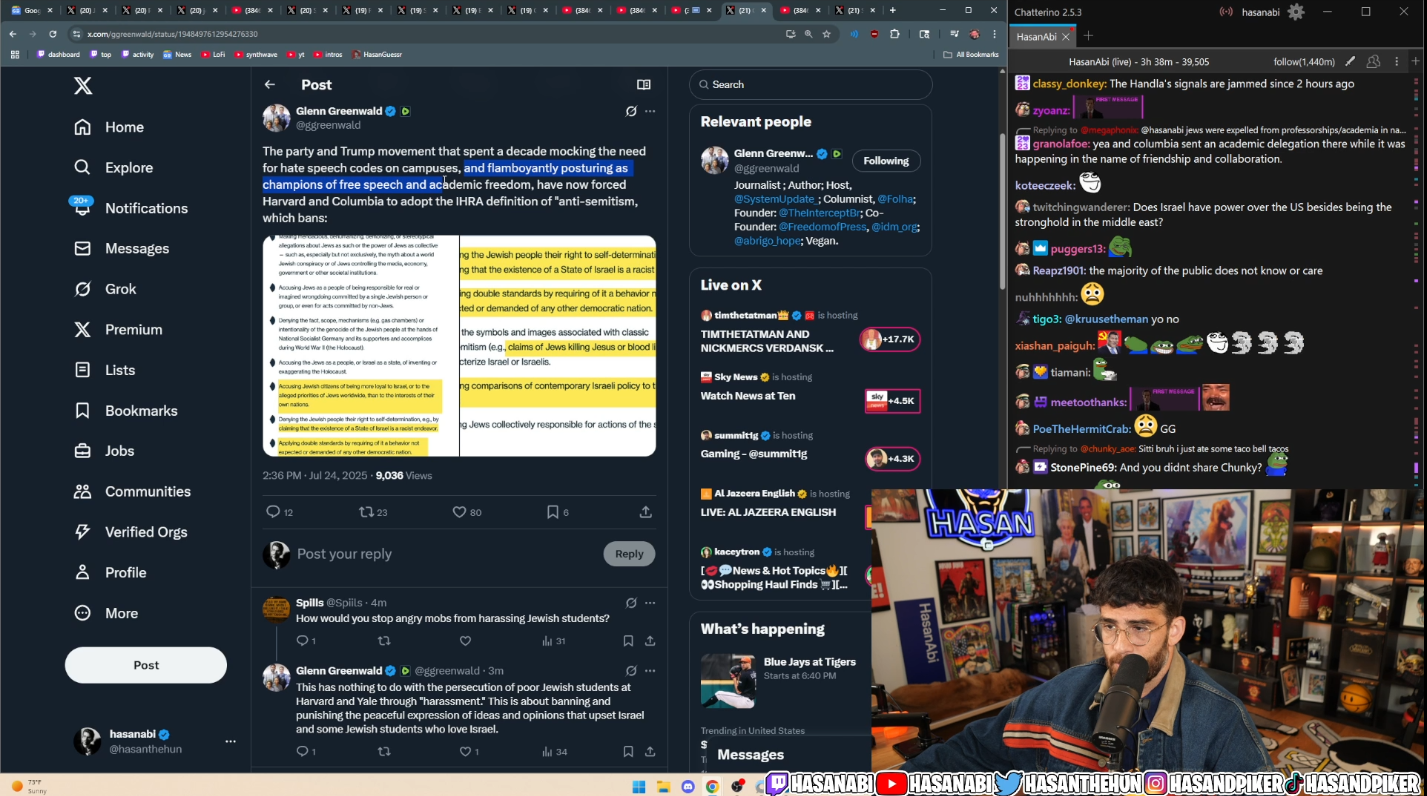Open Communities in the X sidebar
This screenshot has height=796, width=1427.
point(132,491)
